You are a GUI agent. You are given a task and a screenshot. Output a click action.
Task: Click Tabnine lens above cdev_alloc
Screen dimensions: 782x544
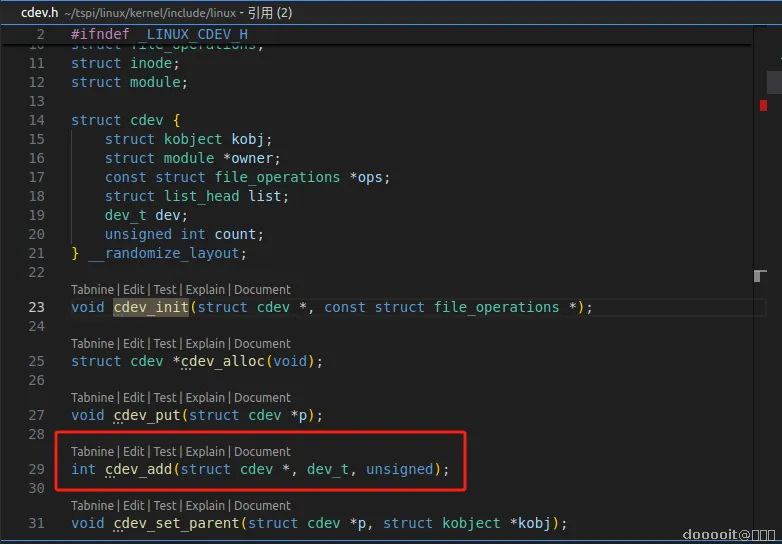93,344
